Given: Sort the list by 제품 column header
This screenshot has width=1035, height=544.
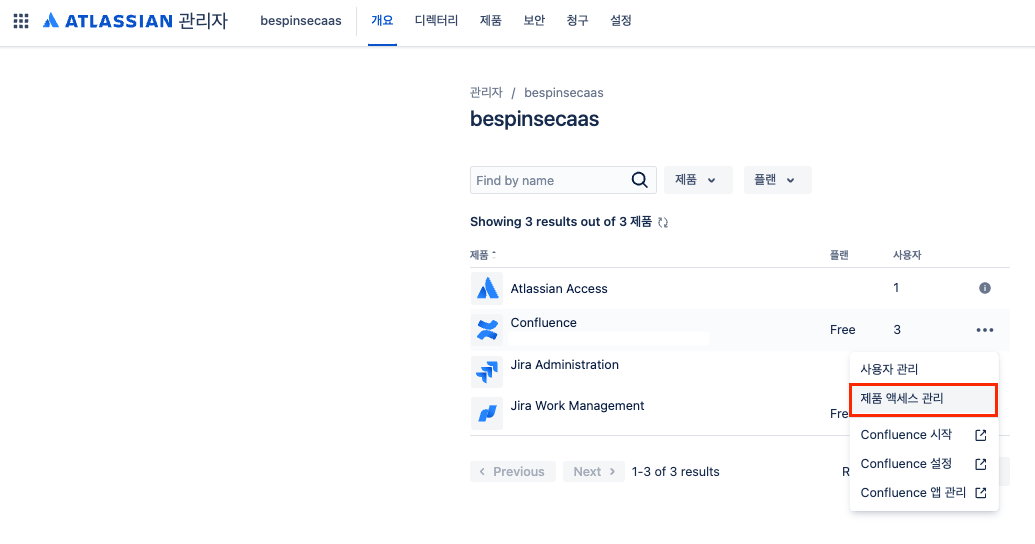Looking at the screenshot, I should click(x=482, y=255).
